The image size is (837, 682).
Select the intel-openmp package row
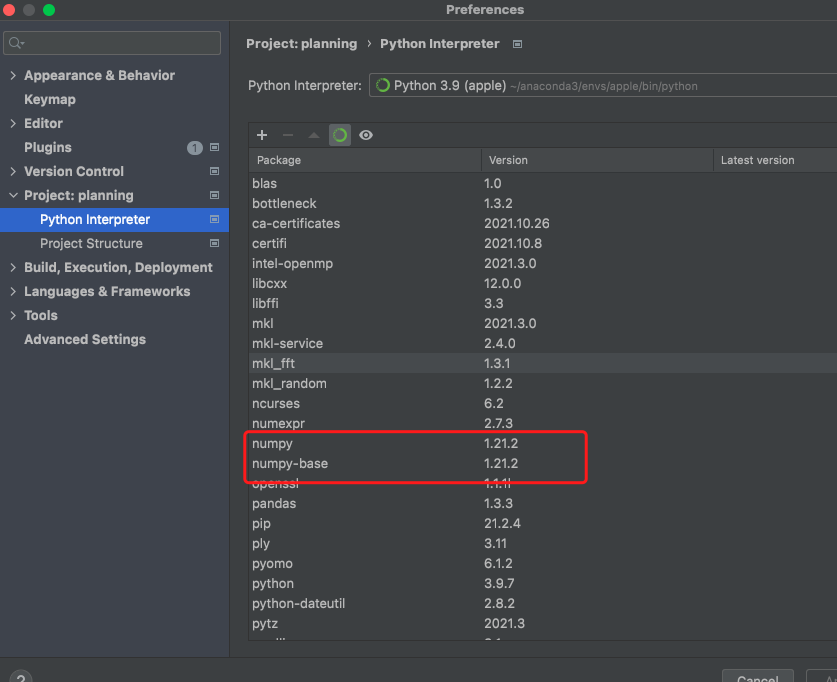(542, 264)
